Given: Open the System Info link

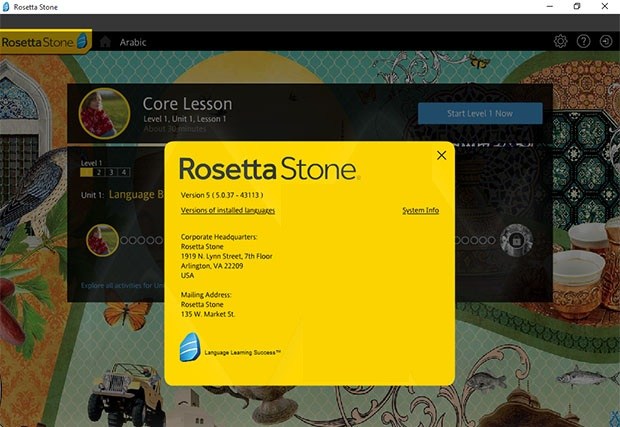Looking at the screenshot, I should (421, 210).
